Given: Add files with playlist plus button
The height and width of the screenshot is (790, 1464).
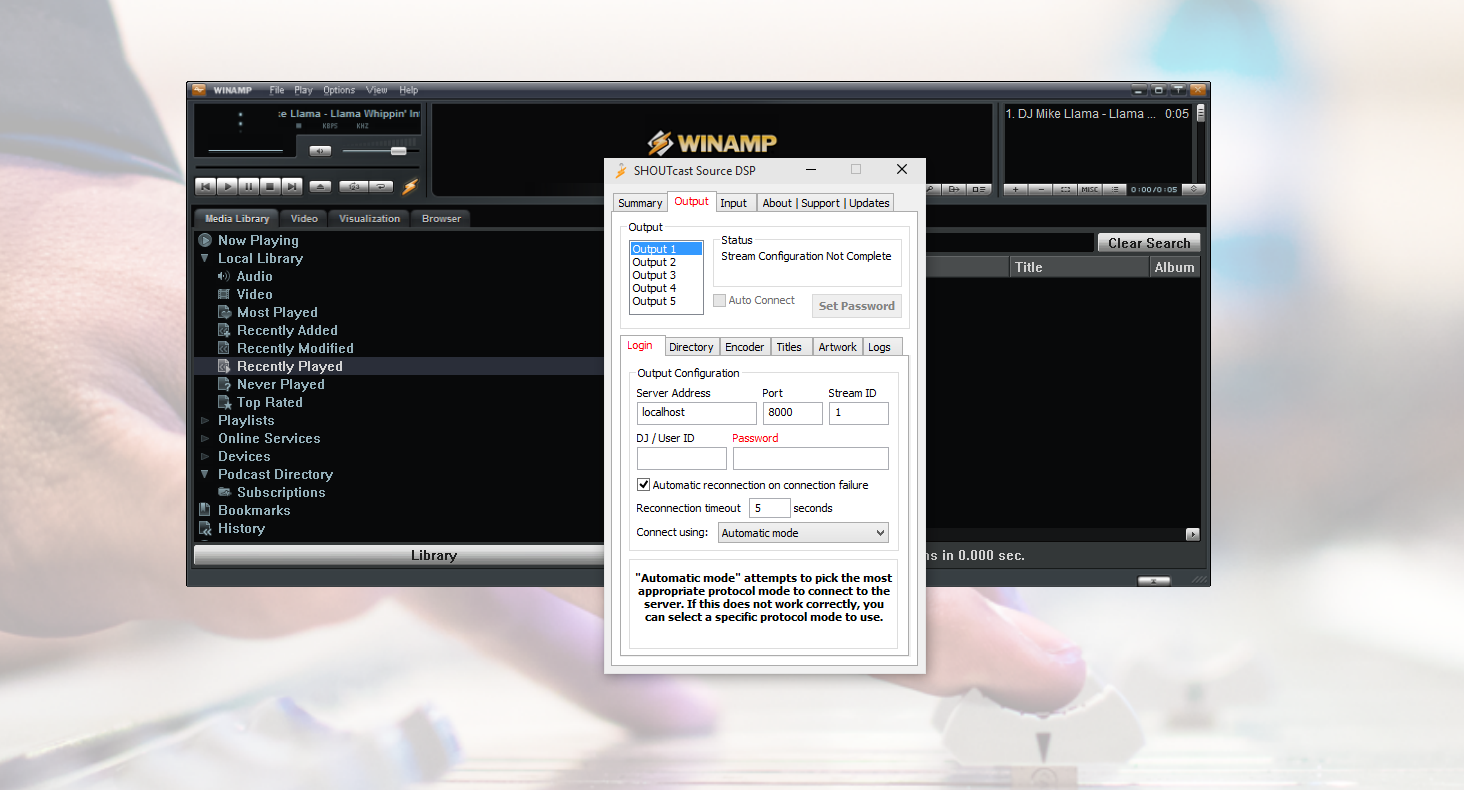Looking at the screenshot, I should point(1015,189).
